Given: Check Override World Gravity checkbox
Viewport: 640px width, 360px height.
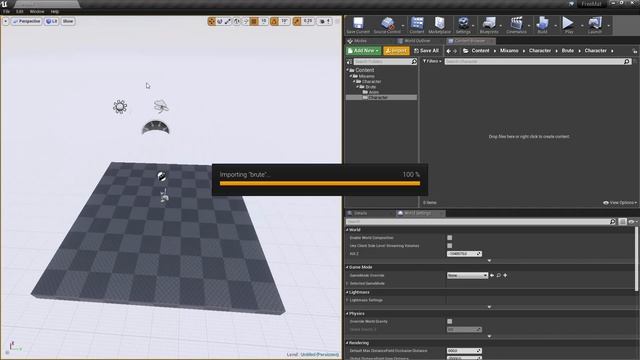Looking at the screenshot, I should [x=449, y=322].
